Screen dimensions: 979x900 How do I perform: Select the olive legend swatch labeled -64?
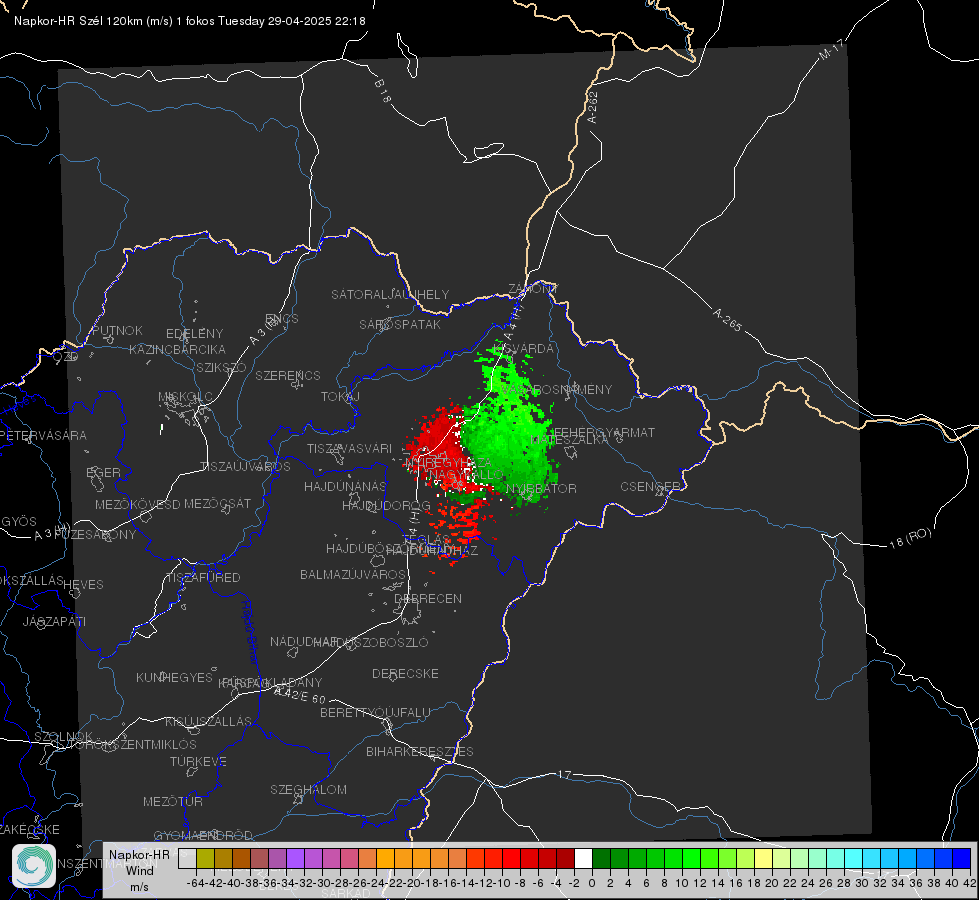pos(205,858)
